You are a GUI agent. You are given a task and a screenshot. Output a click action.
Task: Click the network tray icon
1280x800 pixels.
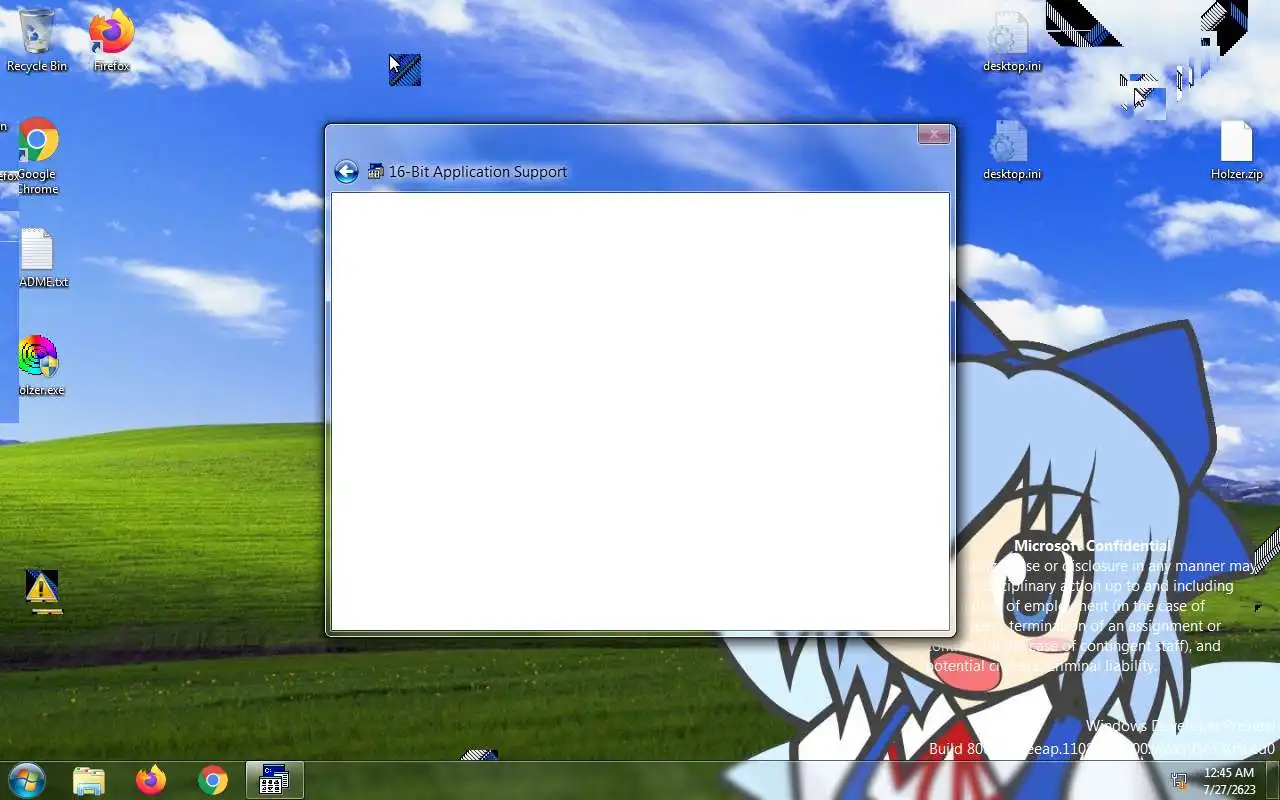pos(1179,780)
